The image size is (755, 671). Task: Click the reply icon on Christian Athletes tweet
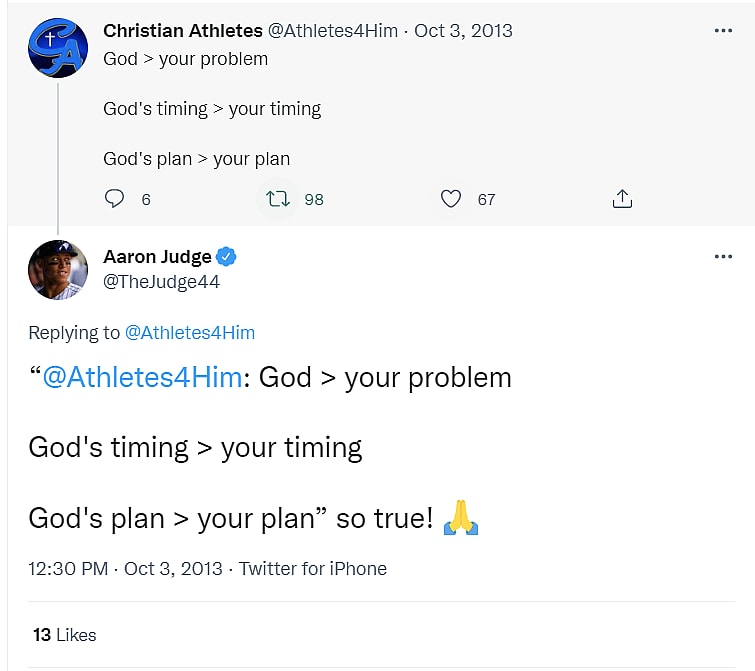[x=115, y=199]
